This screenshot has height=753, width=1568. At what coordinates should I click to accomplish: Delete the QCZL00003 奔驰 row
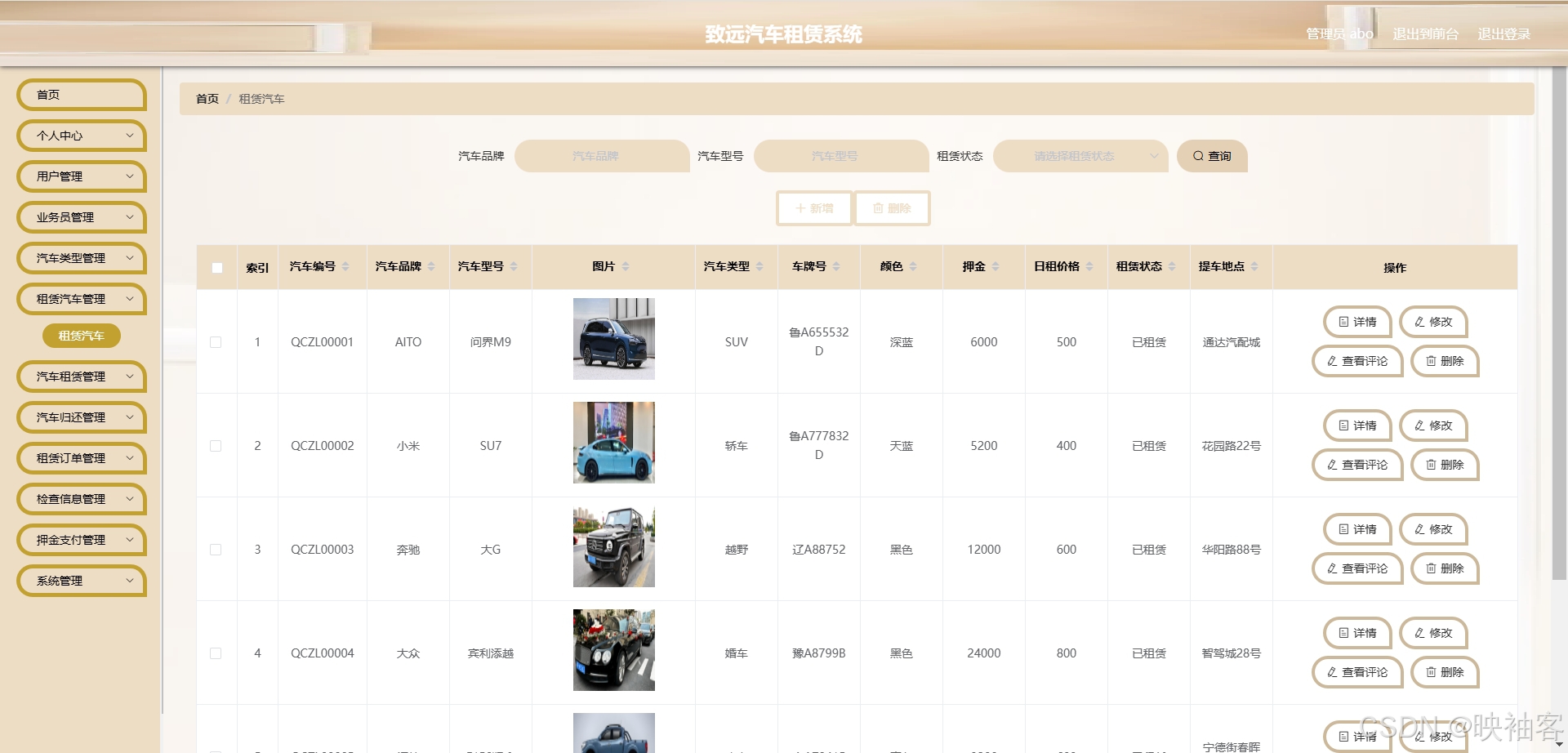coord(1445,568)
